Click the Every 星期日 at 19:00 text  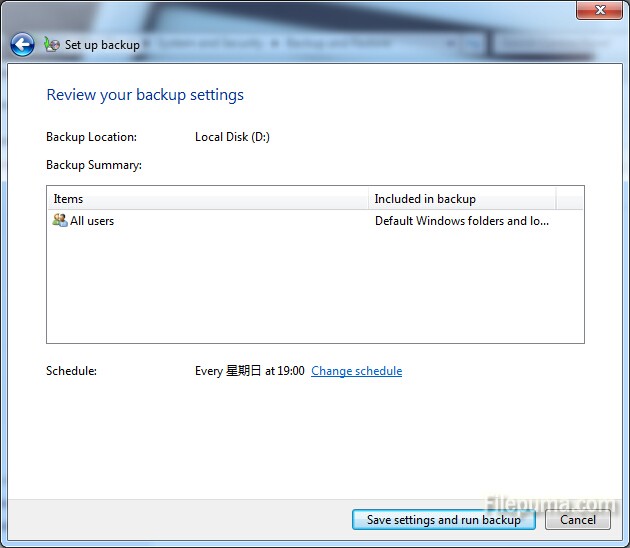tap(250, 370)
